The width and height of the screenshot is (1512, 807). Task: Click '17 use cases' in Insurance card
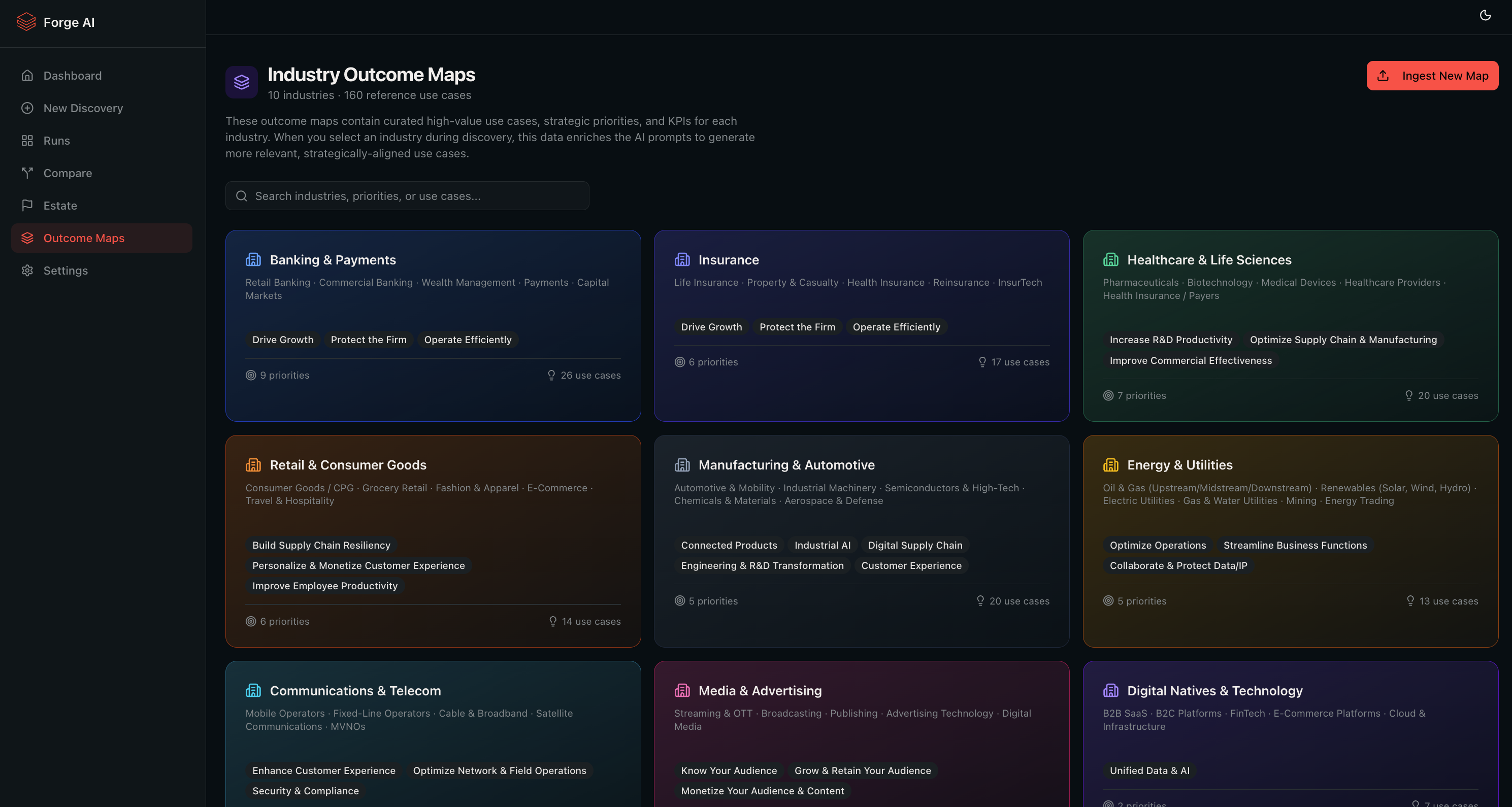point(1014,362)
